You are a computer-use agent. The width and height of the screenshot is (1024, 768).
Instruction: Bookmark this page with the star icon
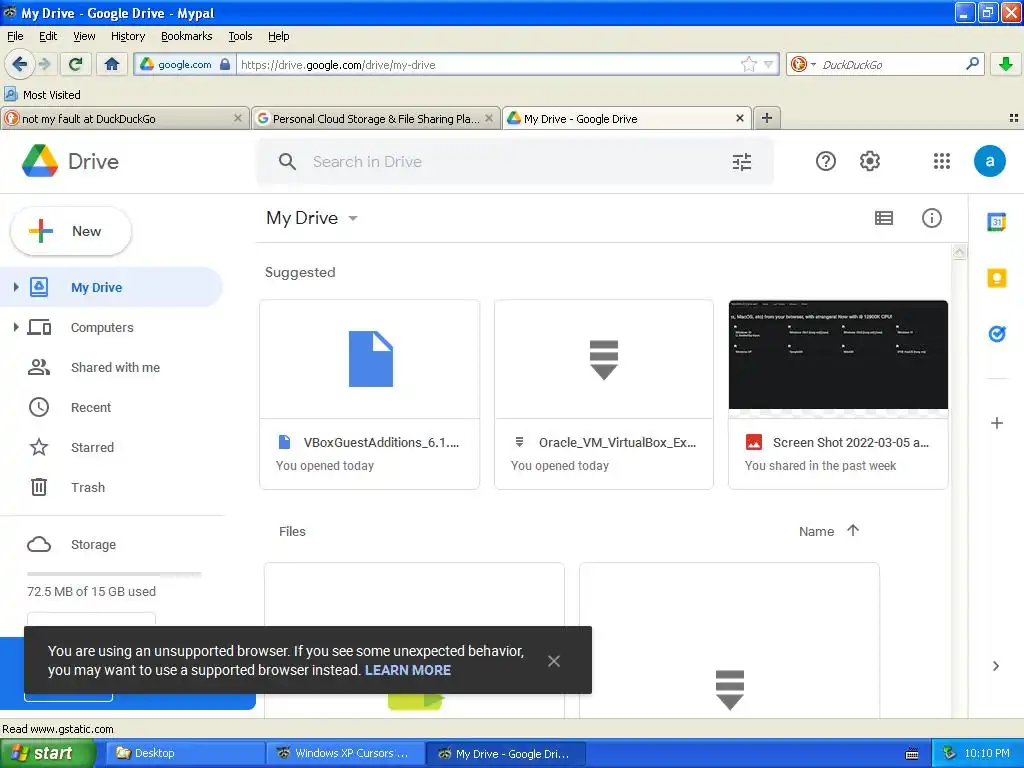(748, 64)
